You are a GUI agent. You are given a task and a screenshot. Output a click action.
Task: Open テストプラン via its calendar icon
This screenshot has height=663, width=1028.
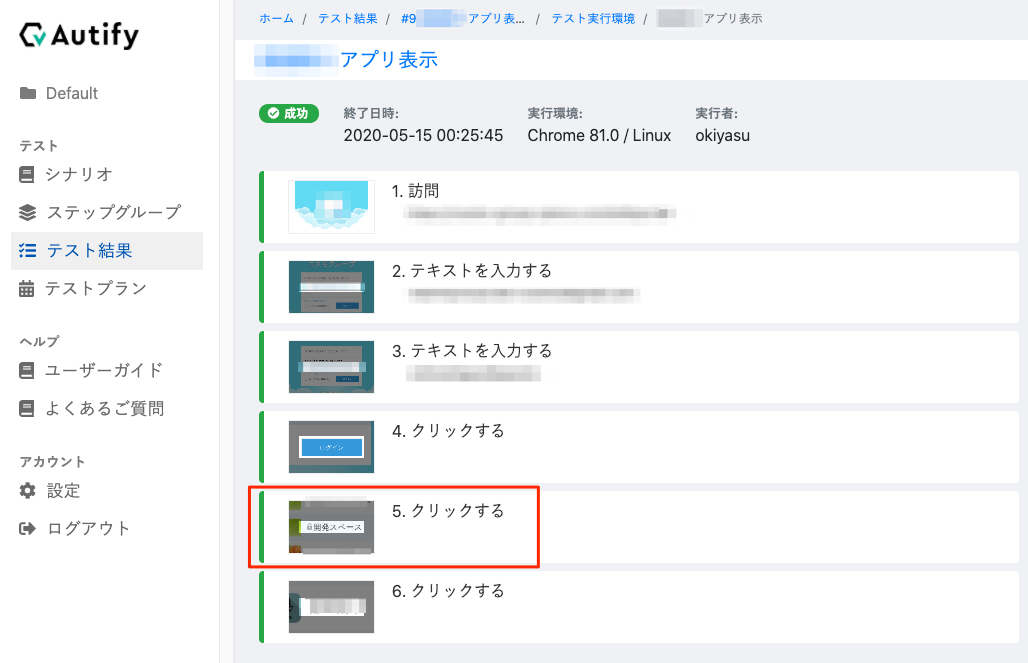point(29,289)
